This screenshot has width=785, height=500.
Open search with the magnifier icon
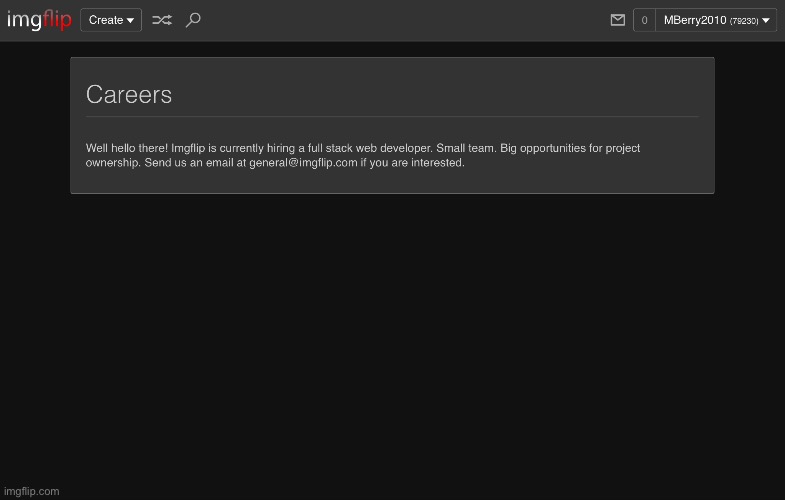[x=193, y=20]
